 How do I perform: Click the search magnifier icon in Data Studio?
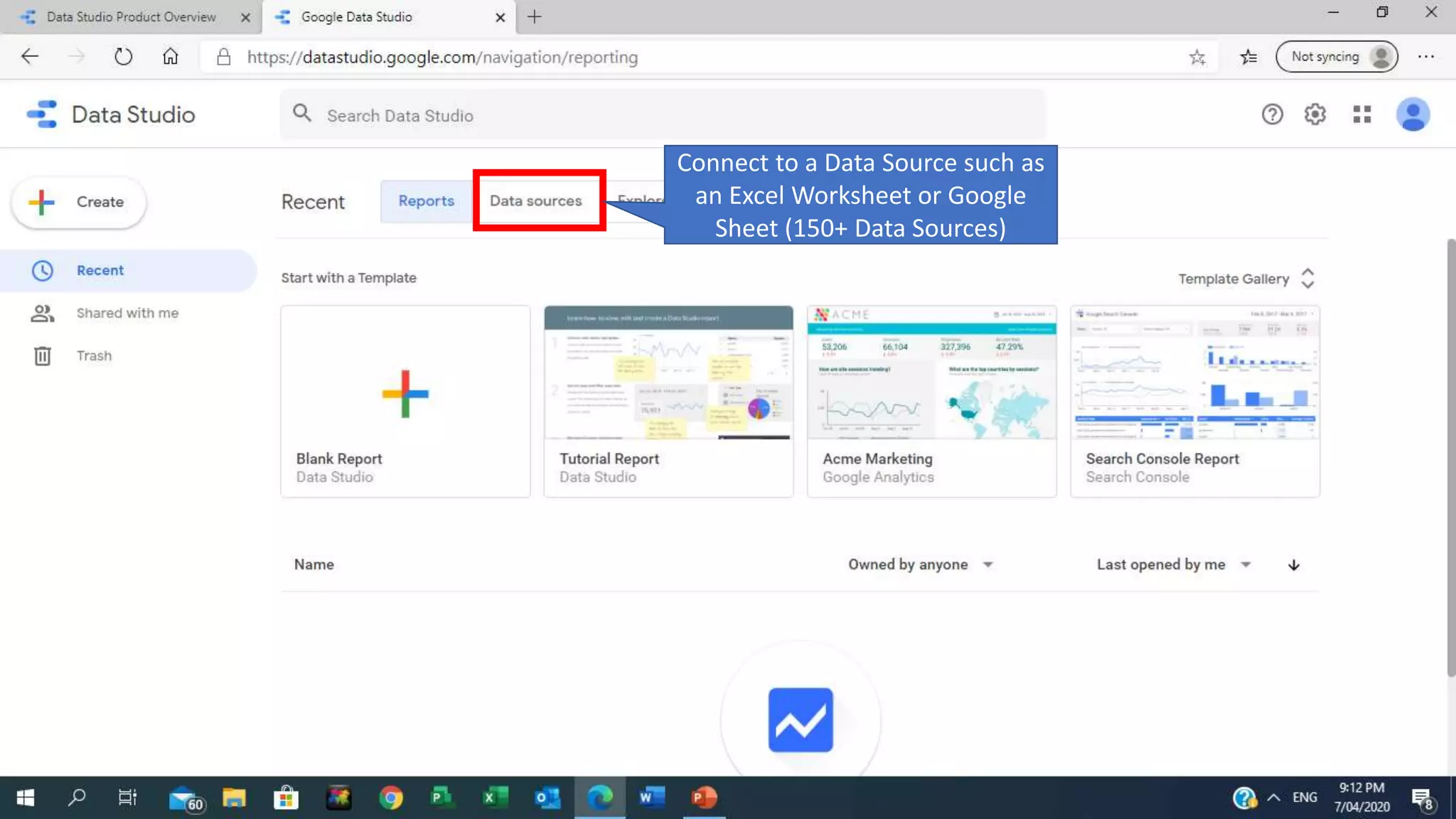[x=302, y=113]
